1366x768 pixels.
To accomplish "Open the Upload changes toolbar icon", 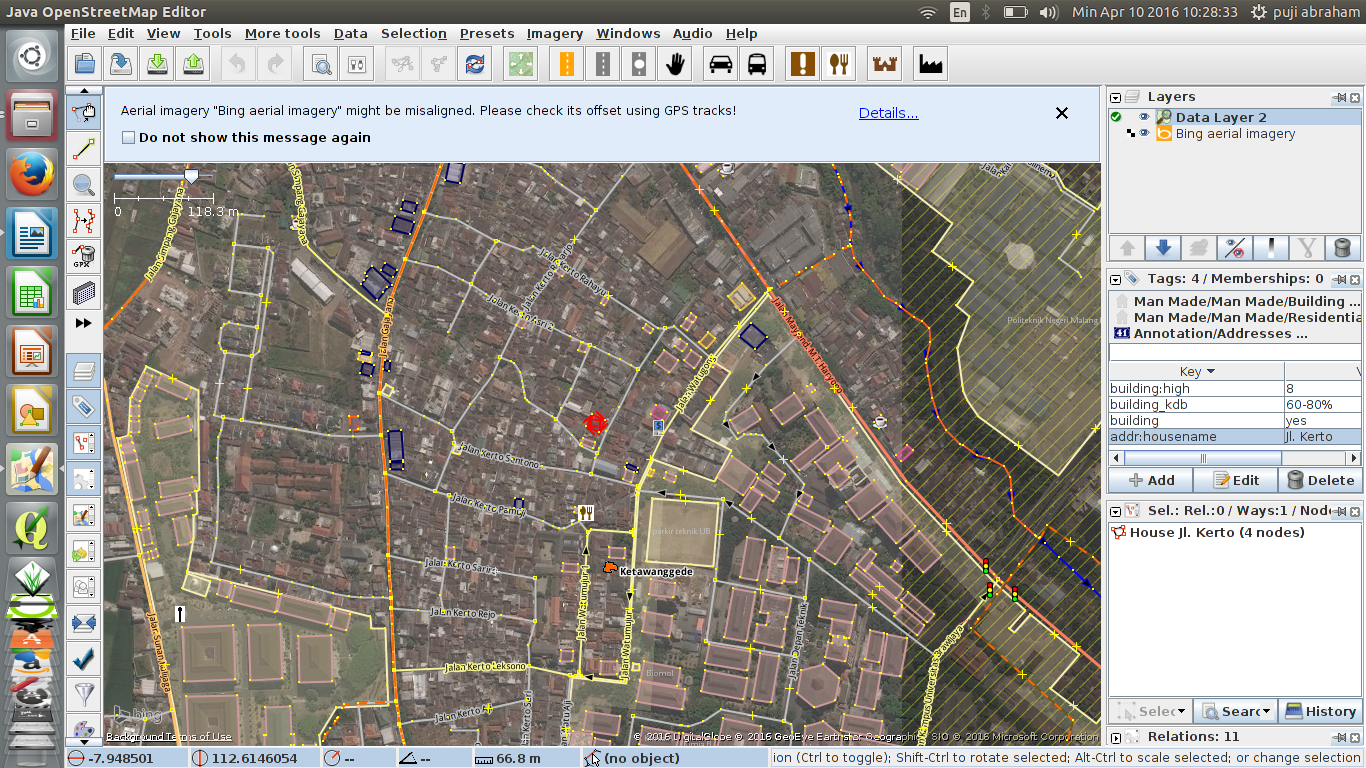I will [193, 63].
